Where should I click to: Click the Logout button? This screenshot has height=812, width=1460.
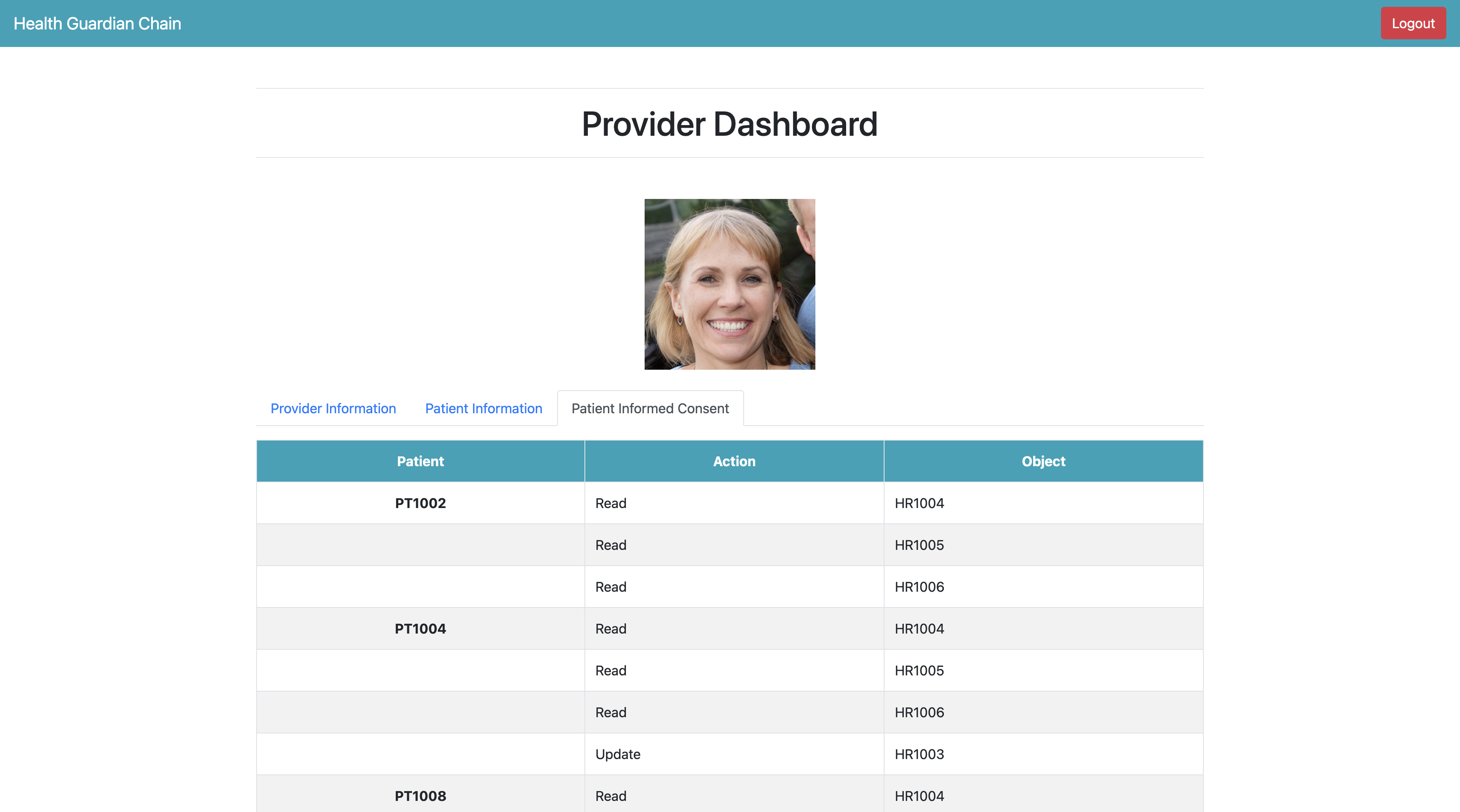pos(1412,23)
